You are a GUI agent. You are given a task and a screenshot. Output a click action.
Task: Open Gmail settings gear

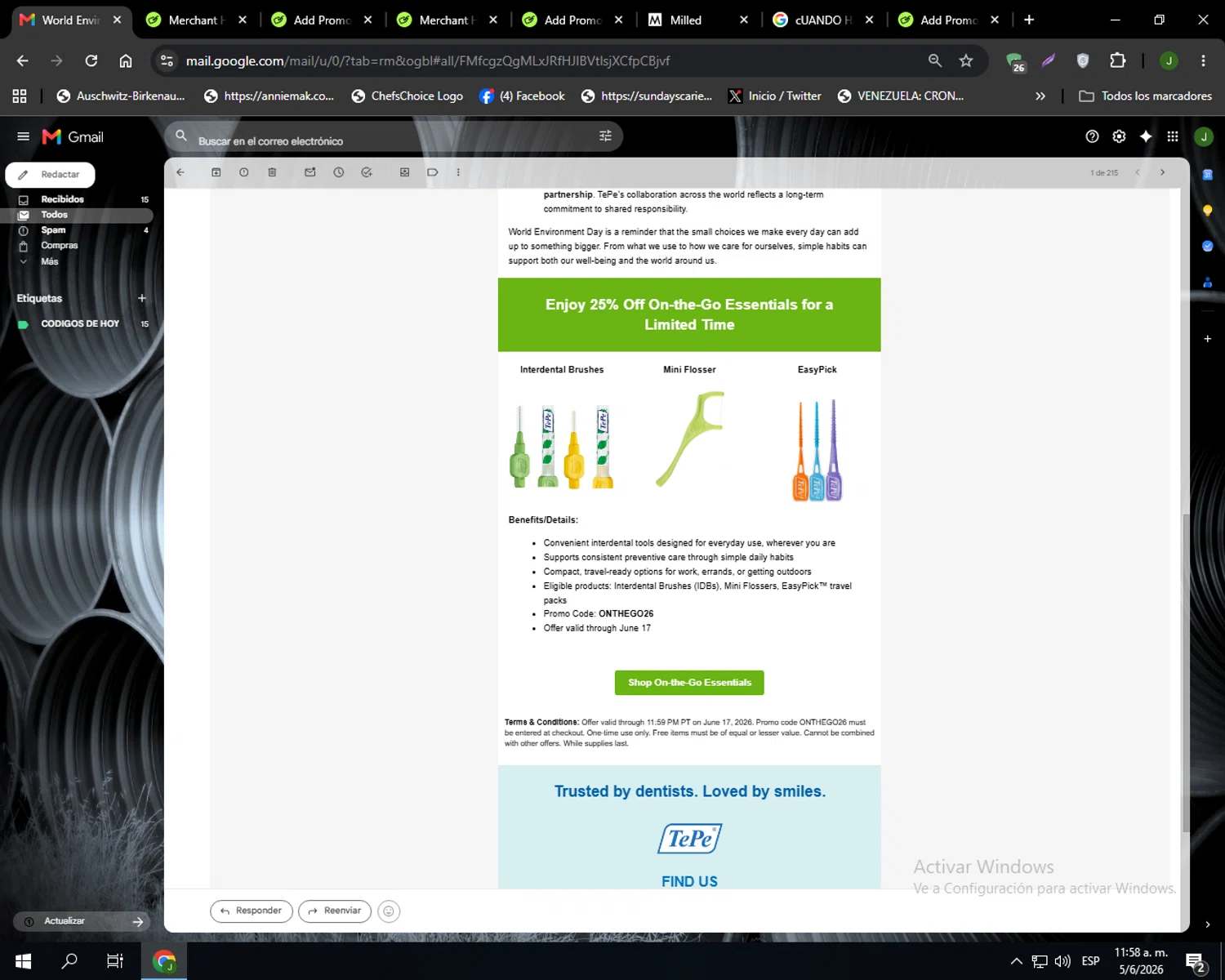[1119, 136]
